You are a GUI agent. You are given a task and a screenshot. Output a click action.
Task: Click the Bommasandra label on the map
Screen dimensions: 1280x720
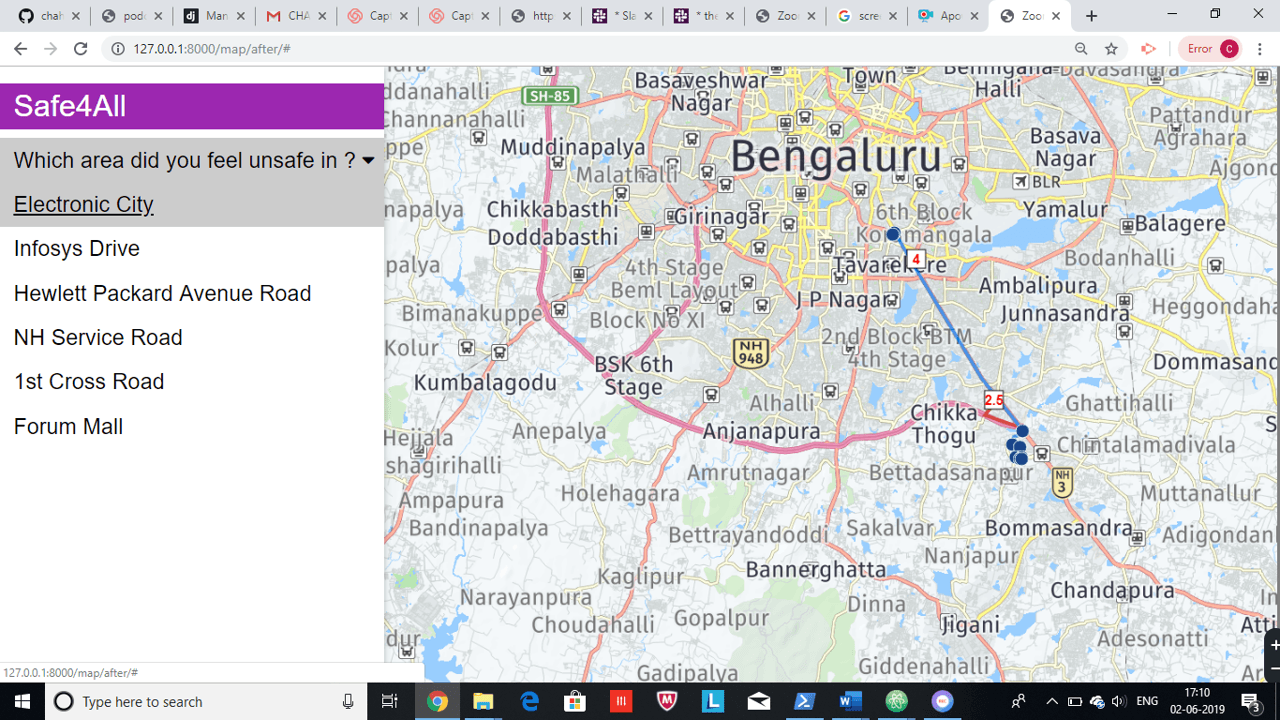1059,528
